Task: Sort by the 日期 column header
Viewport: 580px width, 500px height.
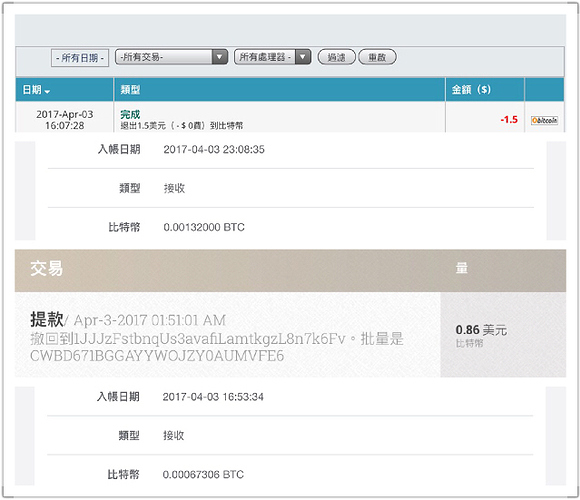Action: [x=32, y=89]
